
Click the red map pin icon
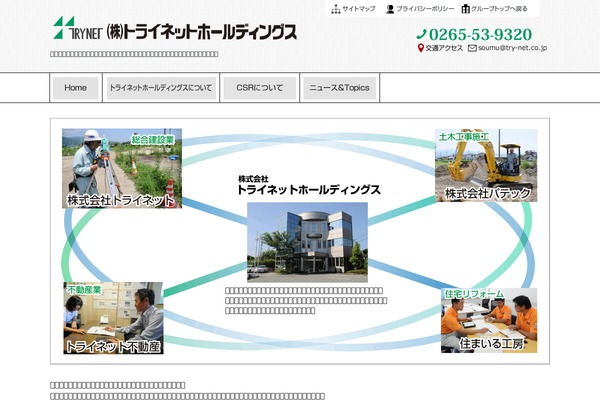[421, 48]
